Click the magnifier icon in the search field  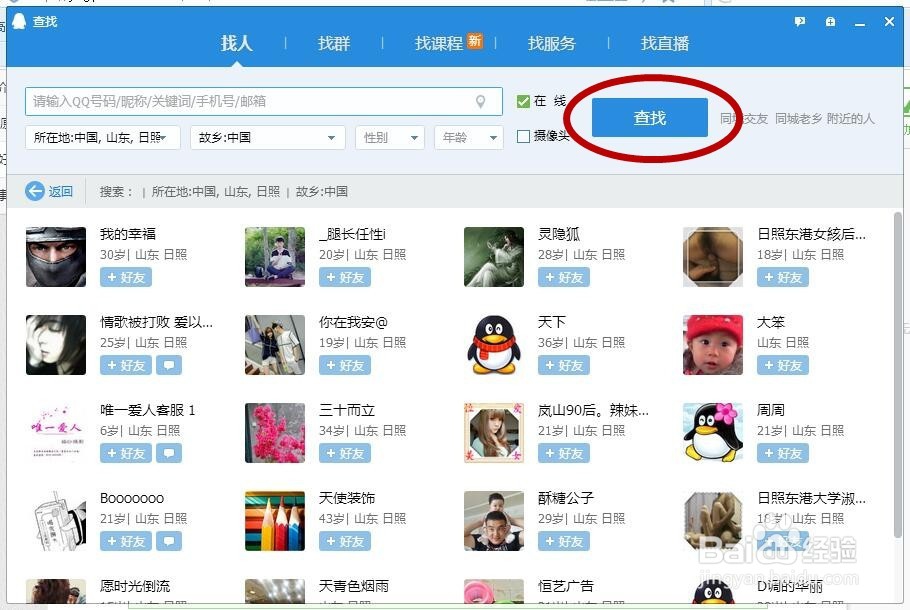click(x=481, y=101)
